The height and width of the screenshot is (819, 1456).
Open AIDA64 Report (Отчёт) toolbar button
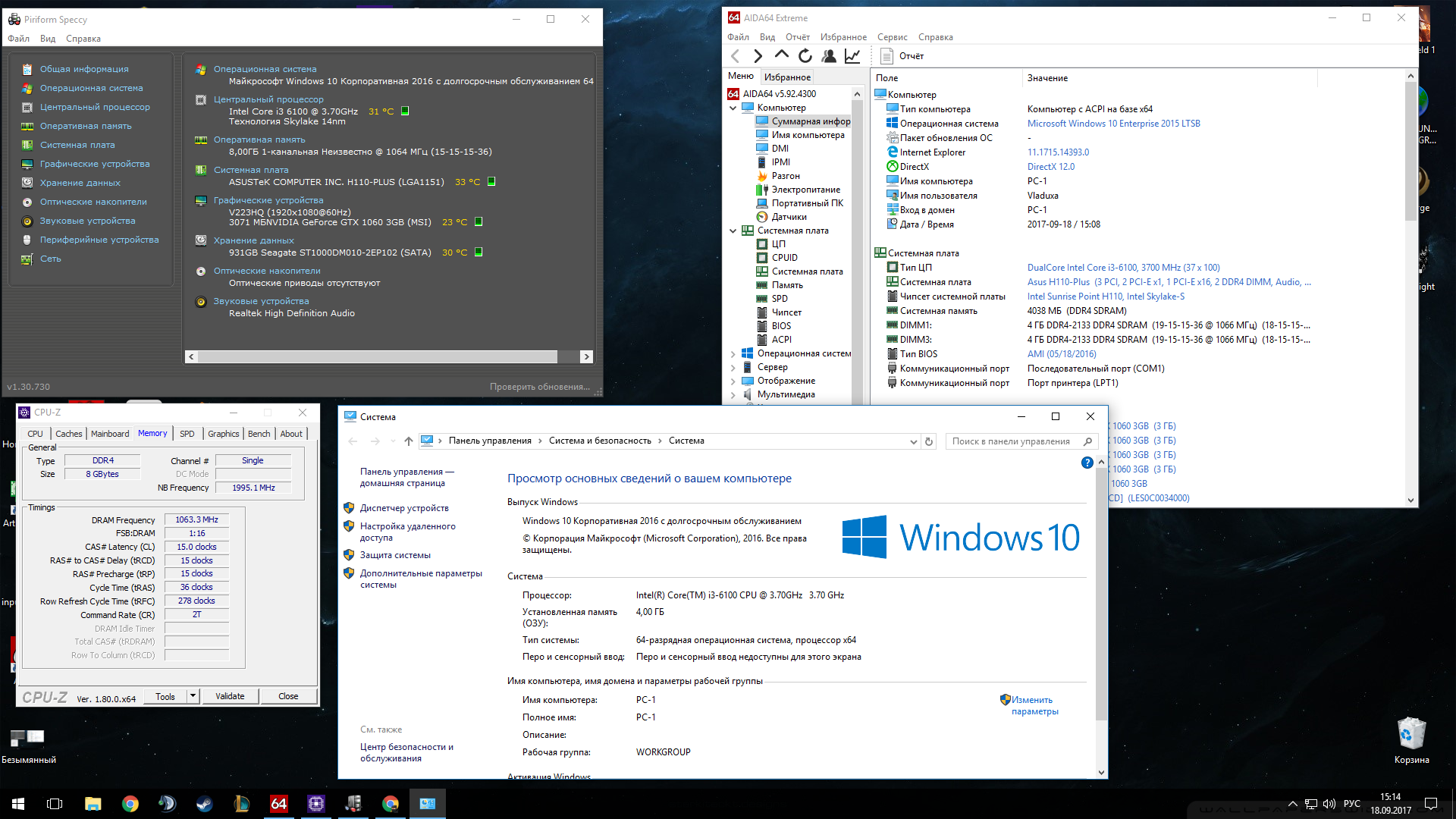click(902, 56)
